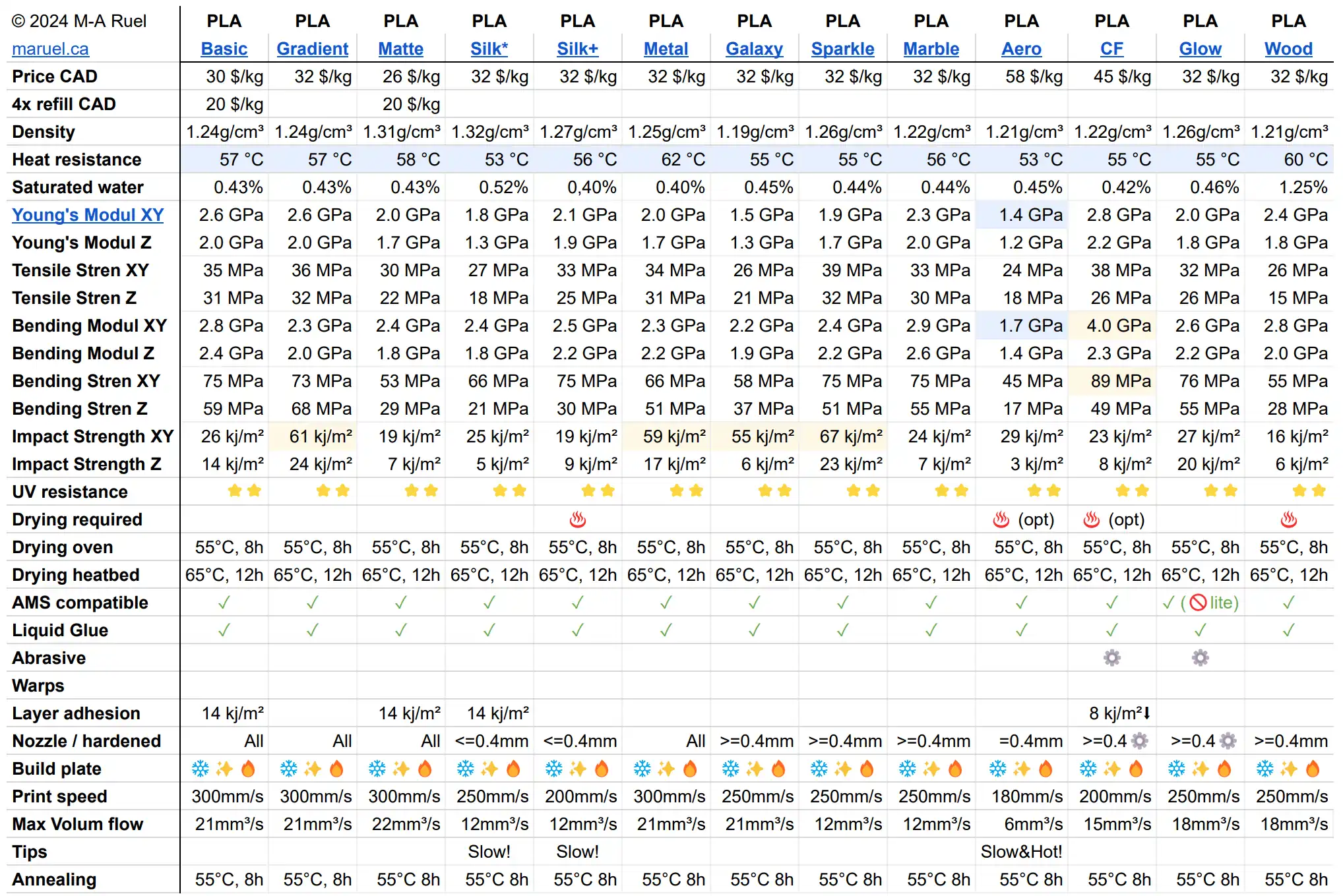Click the abrasive gear icon under PLA Glow
The height and width of the screenshot is (896, 1343).
pos(1200,658)
